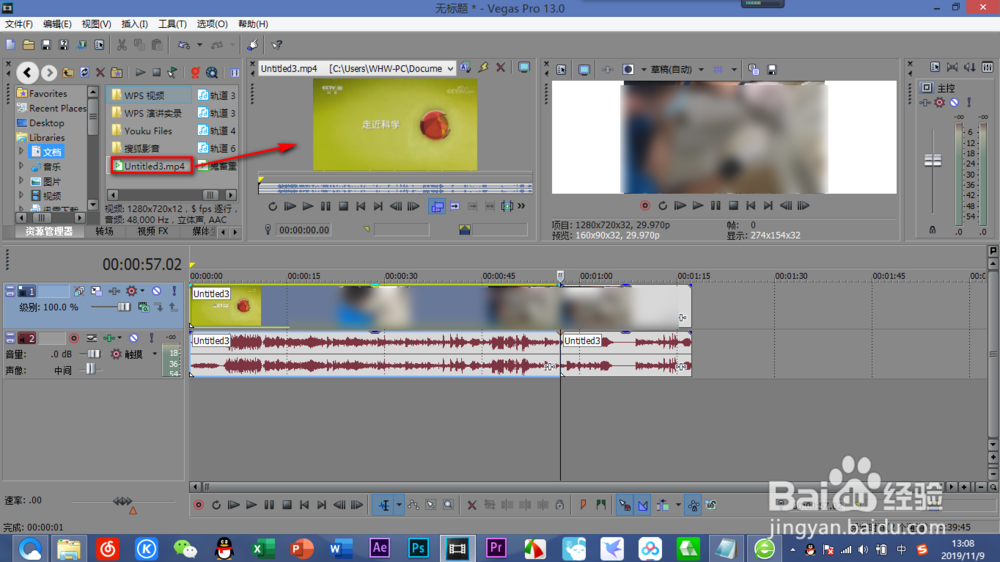Open a project using the folder icon
The height and width of the screenshot is (562, 1000).
click(29, 45)
